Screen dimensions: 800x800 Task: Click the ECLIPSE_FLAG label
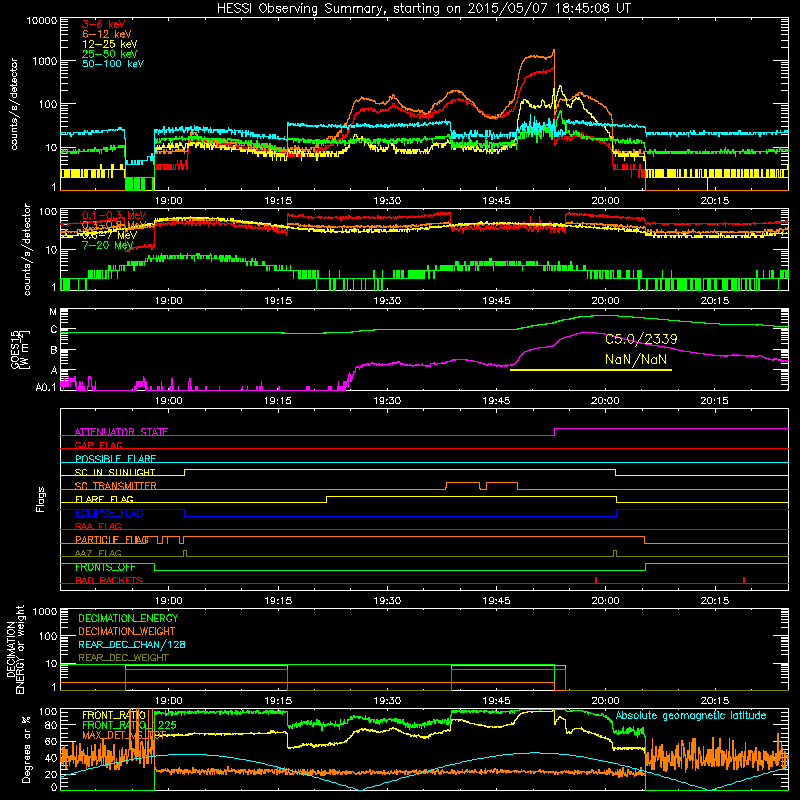pos(109,513)
